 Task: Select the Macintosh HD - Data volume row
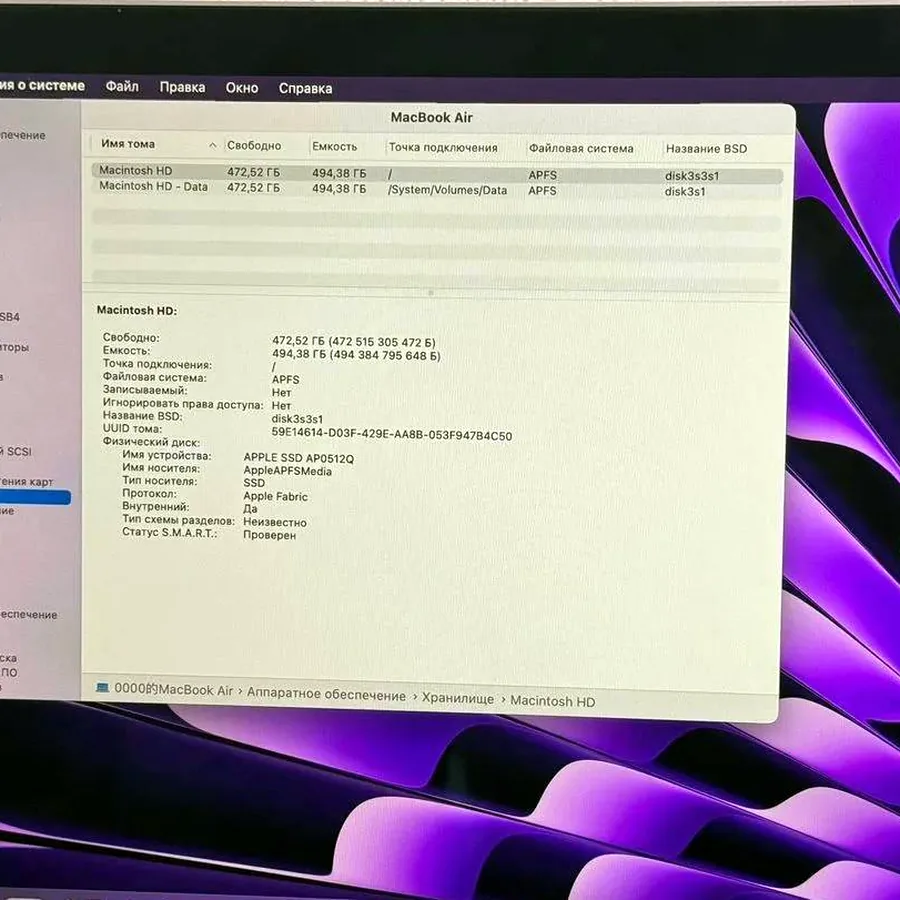click(x=437, y=189)
